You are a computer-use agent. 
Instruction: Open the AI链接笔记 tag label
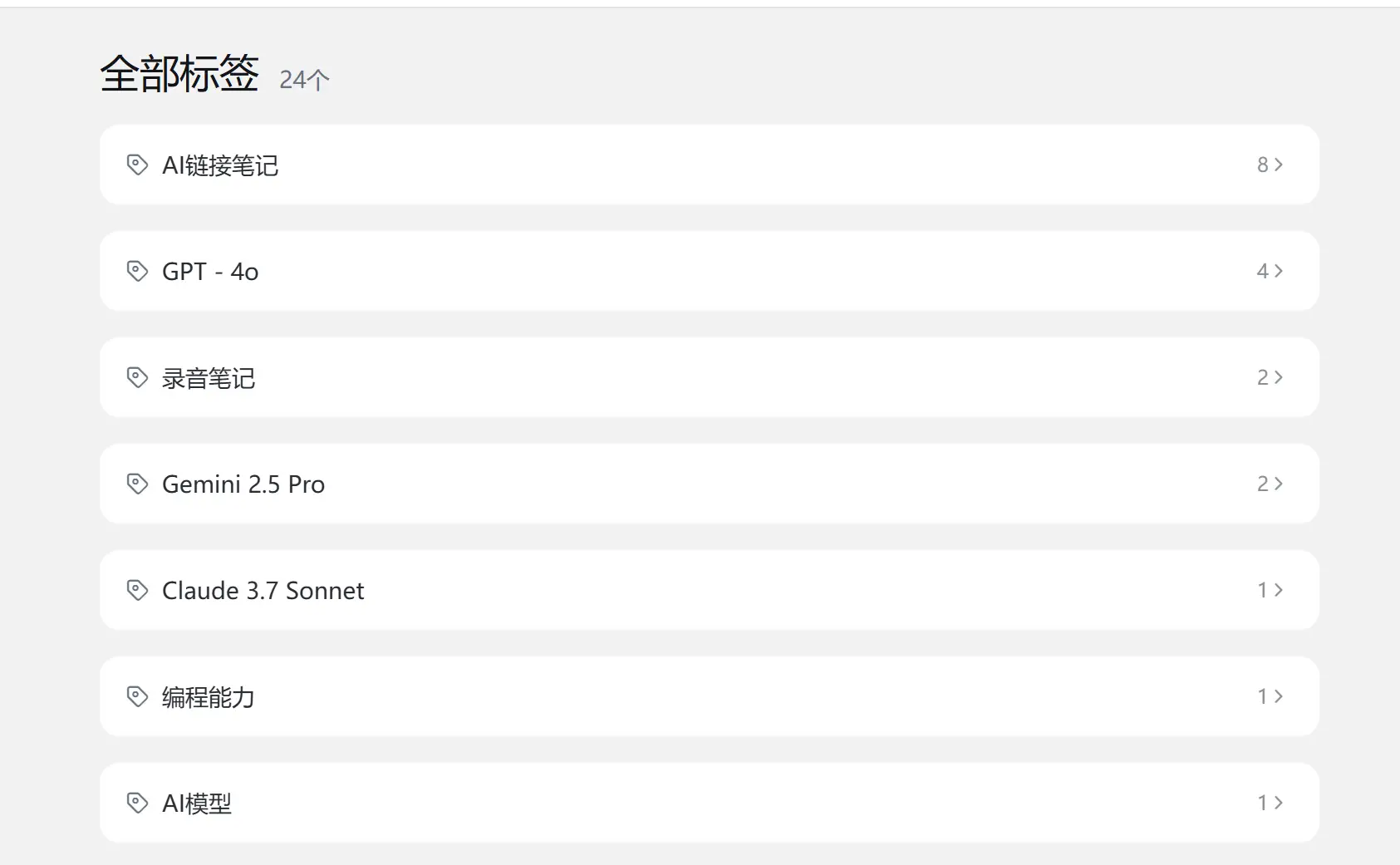220,165
